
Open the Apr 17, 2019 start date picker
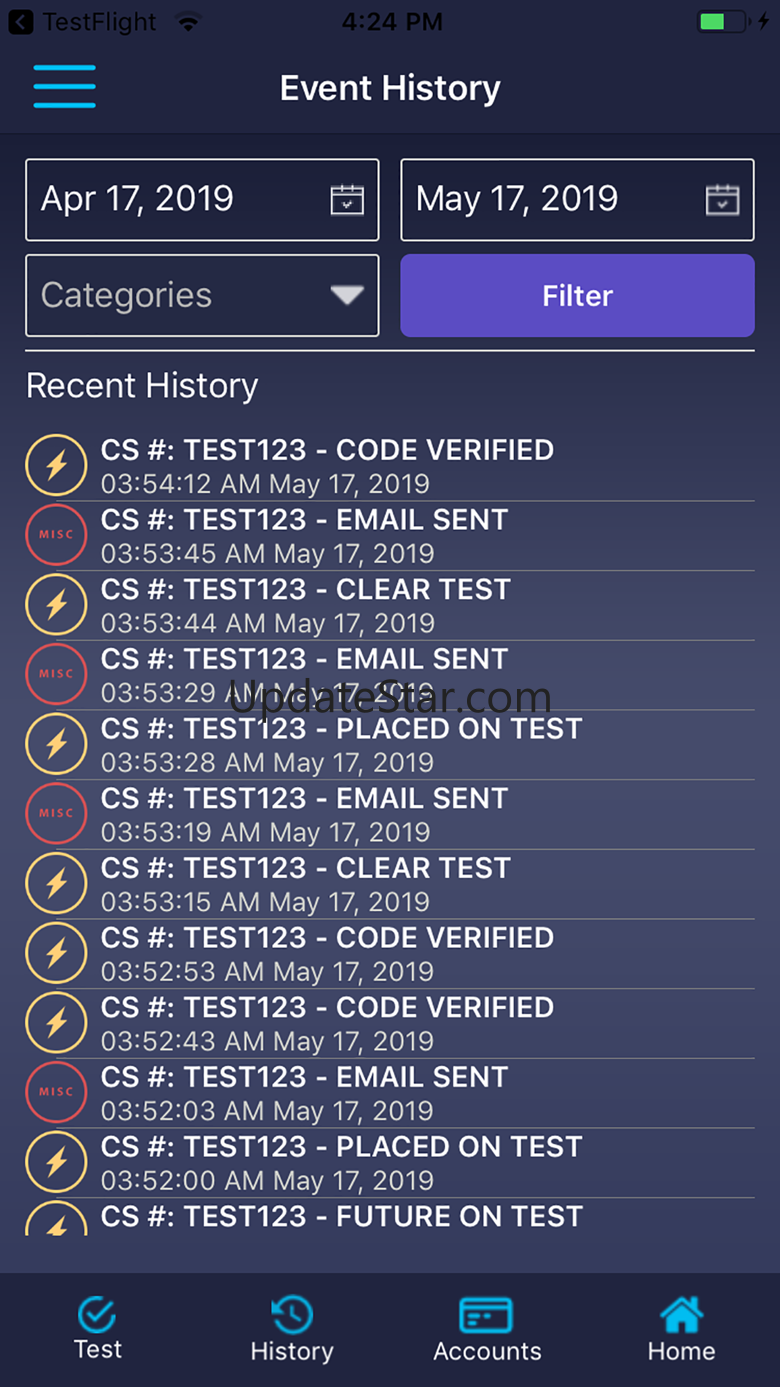click(x=180, y=200)
